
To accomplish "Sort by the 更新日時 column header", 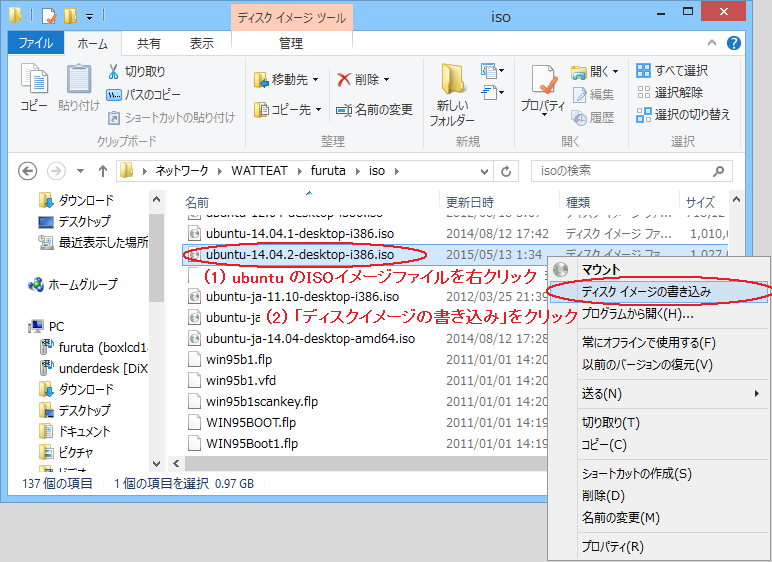I will coord(470,202).
